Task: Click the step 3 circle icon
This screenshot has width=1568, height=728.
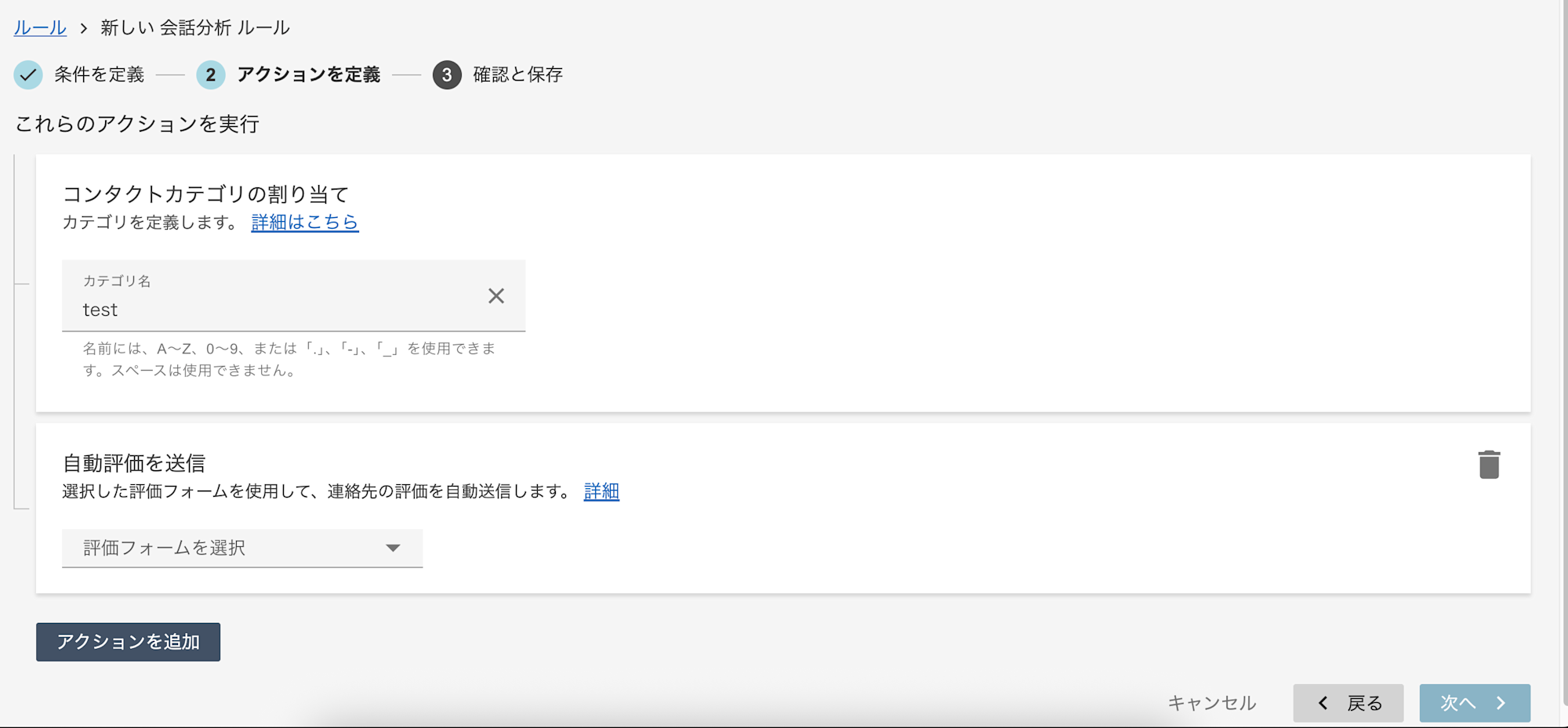Action: point(447,75)
